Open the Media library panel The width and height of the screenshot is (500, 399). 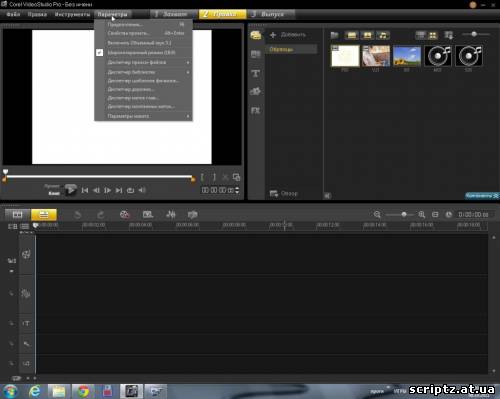(256, 35)
